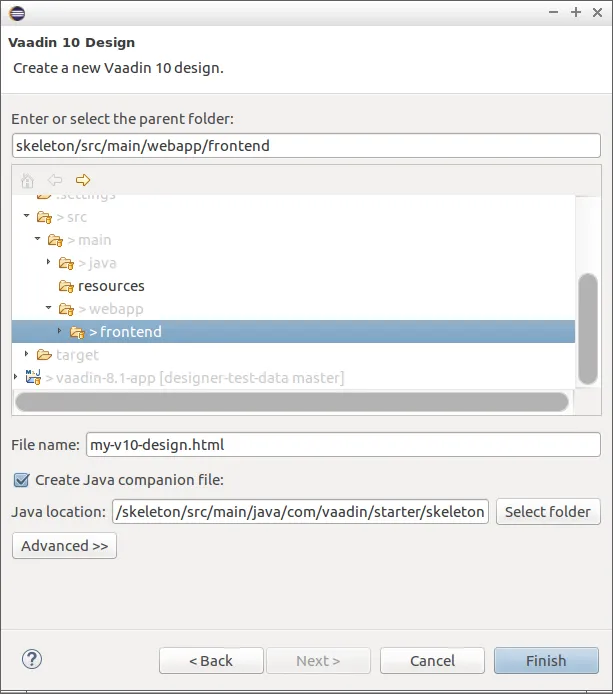This screenshot has height=694, width=613.
Task: Collapse the src tree node
Action: pyautogui.click(x=27, y=216)
